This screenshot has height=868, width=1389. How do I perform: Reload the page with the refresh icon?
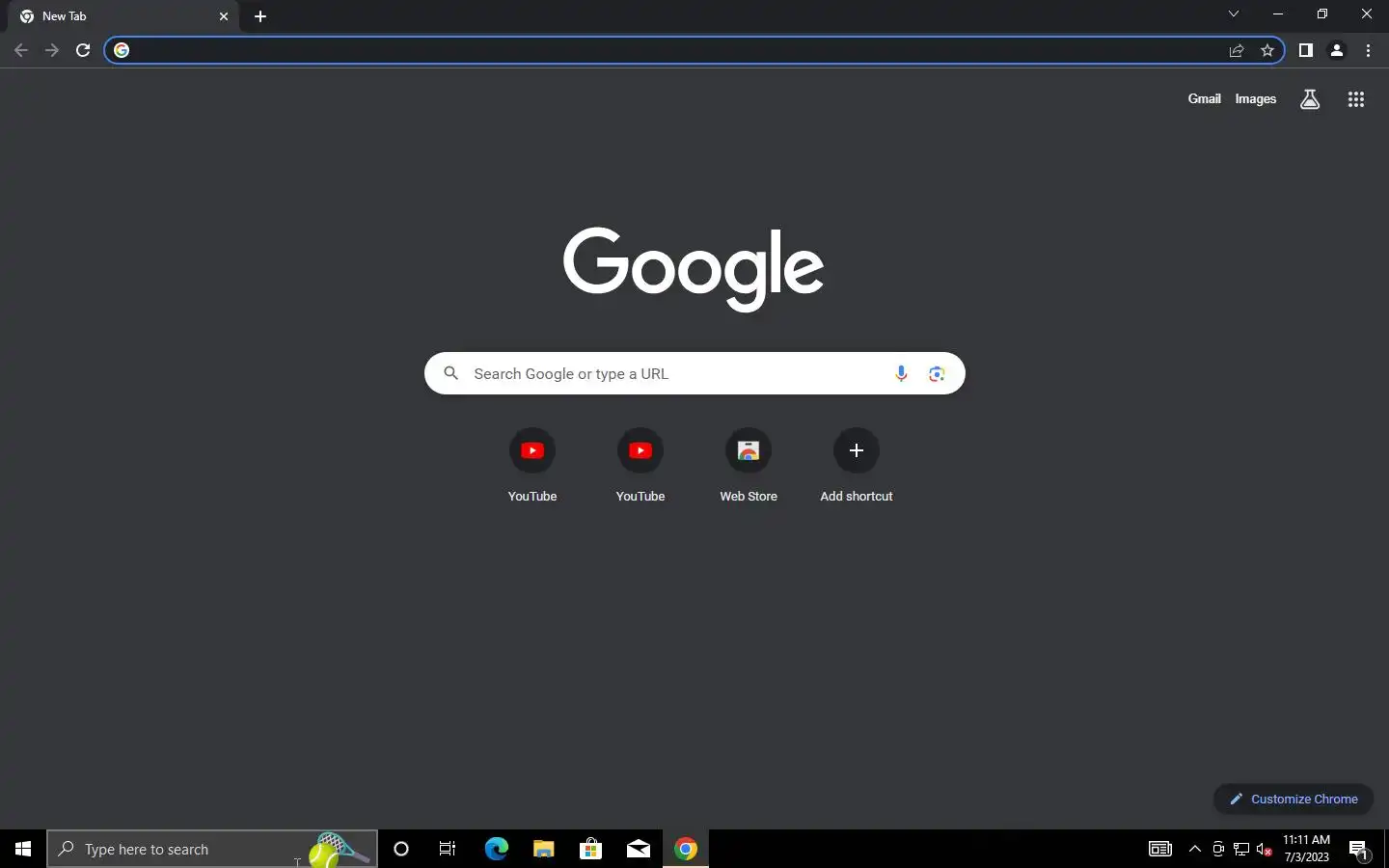click(83, 50)
